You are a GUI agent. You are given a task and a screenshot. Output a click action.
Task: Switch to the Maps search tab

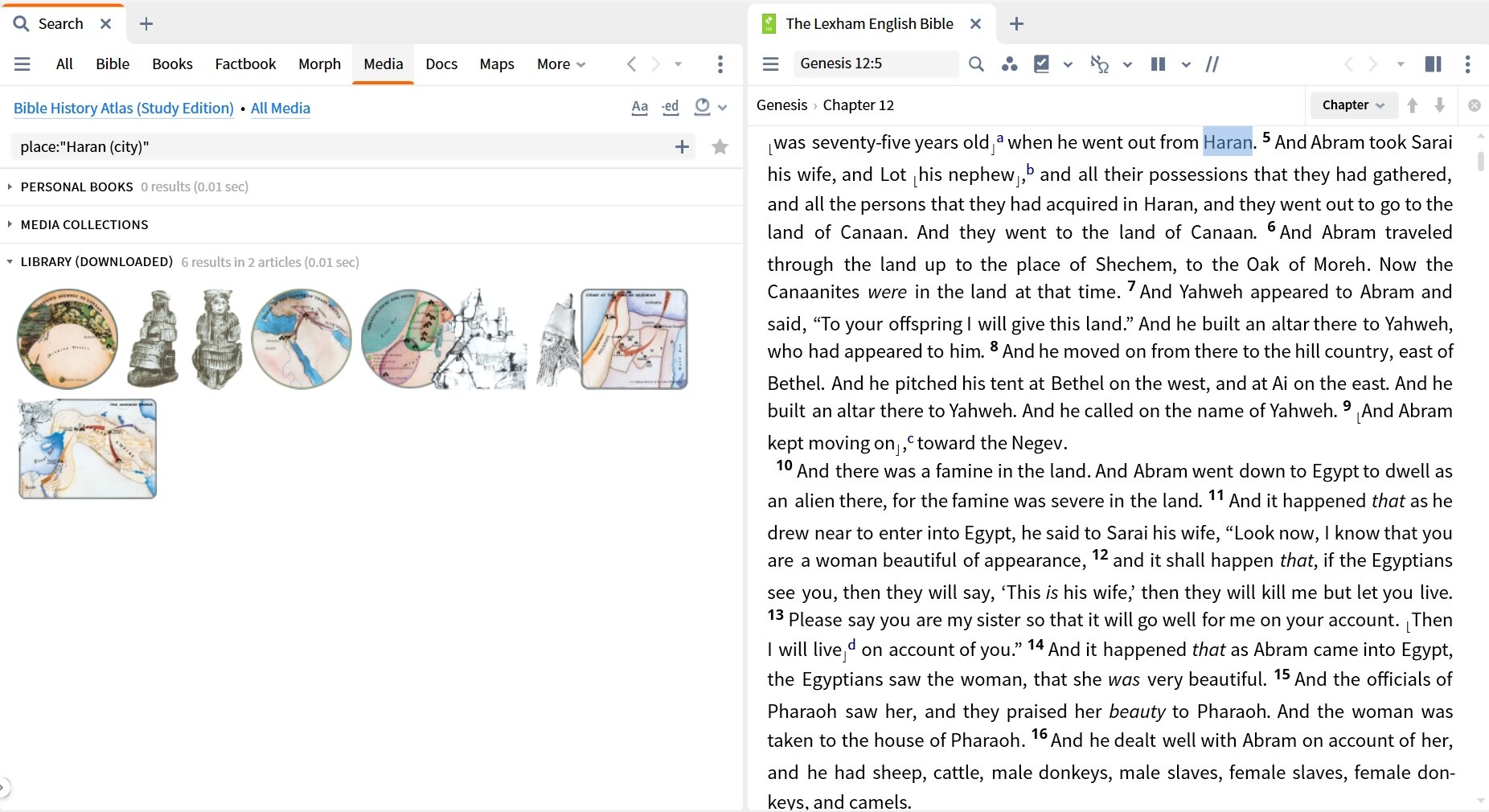click(x=496, y=64)
